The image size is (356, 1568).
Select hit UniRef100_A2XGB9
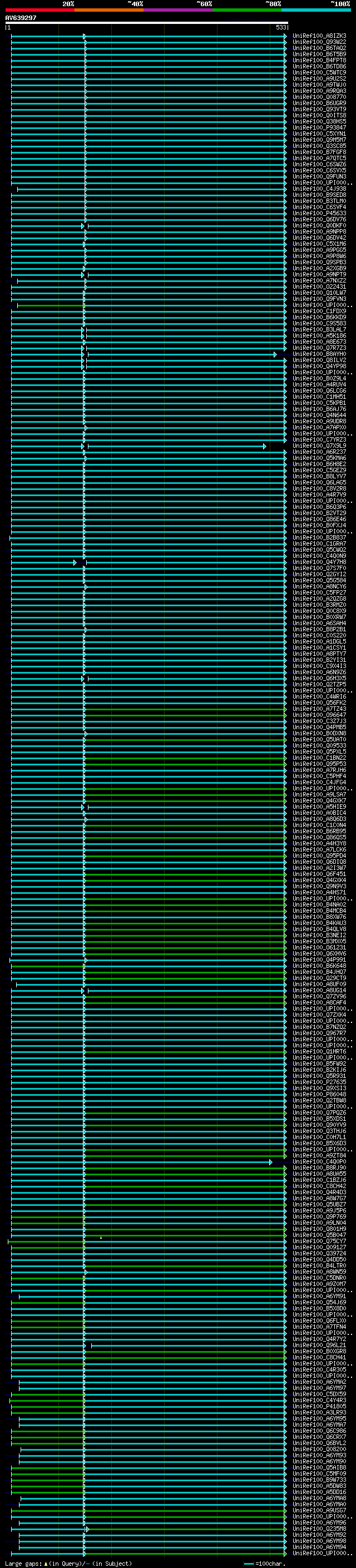[x=319, y=269]
